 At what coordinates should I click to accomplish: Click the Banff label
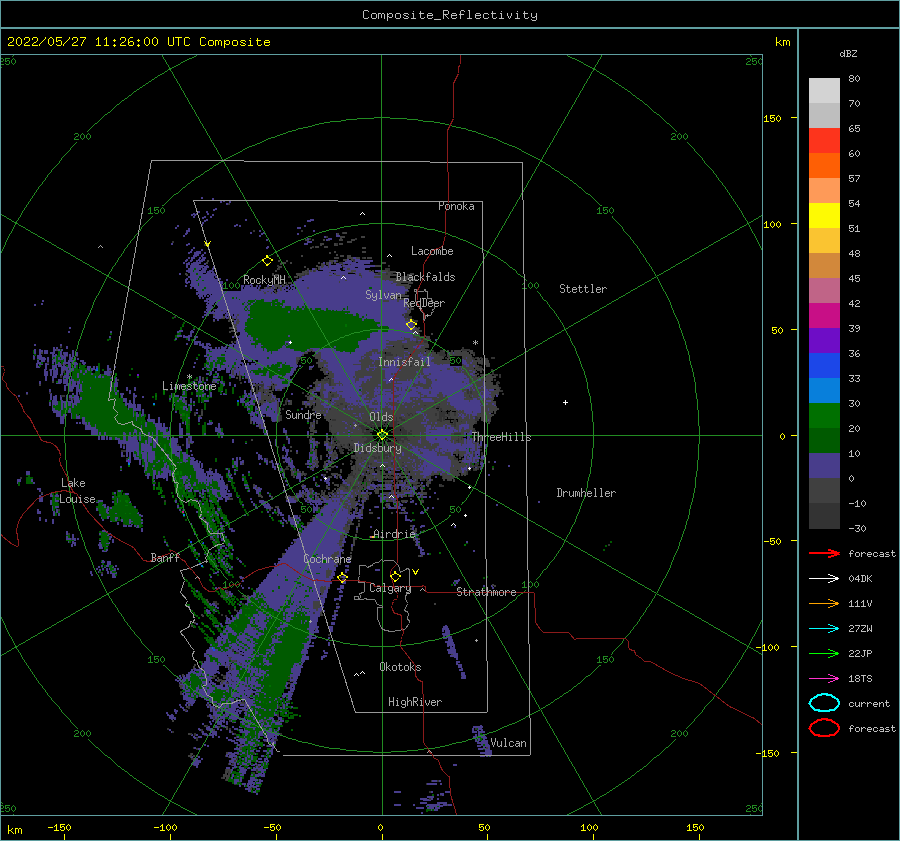click(165, 557)
